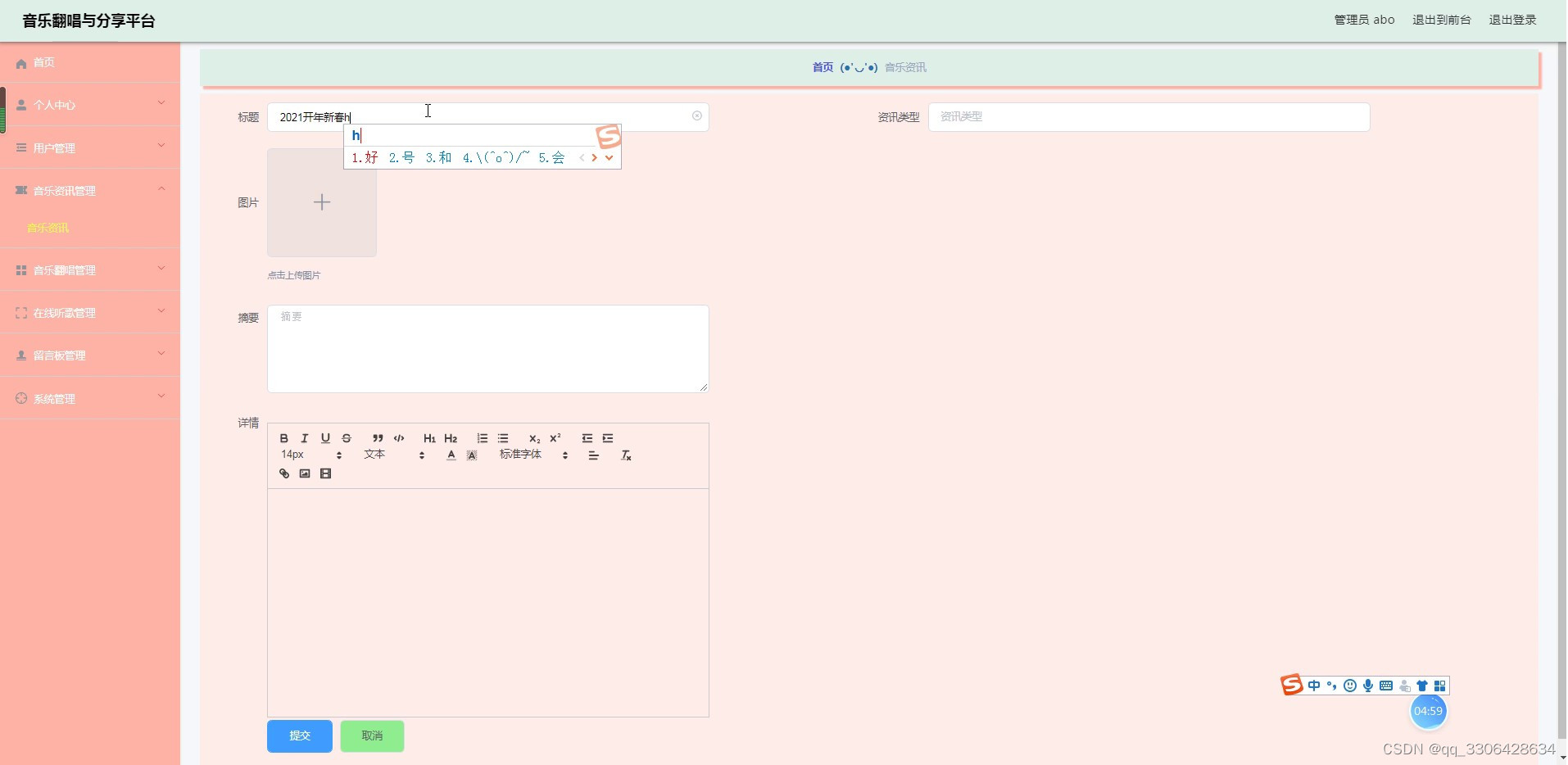1568x765 pixels.
Task: Decrease indent in the editor
Action: [587, 438]
